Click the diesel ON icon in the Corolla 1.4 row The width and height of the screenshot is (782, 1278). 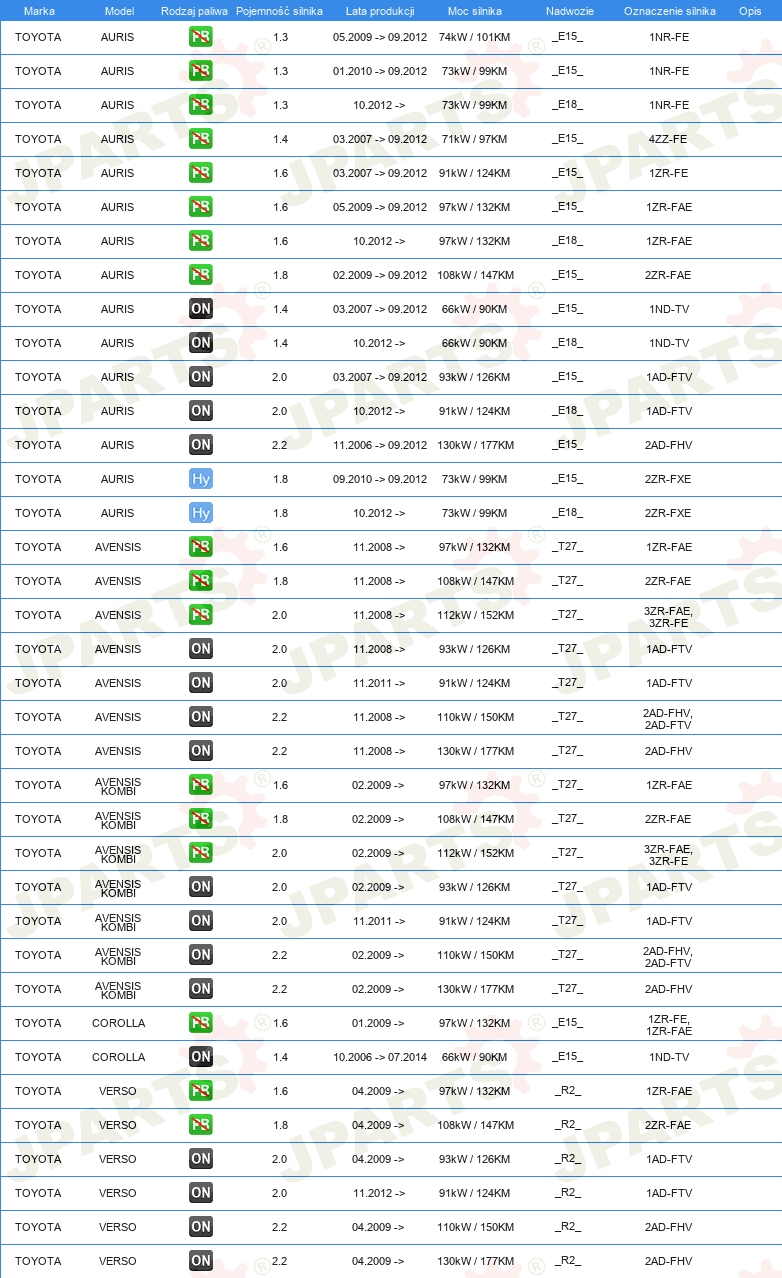201,1057
